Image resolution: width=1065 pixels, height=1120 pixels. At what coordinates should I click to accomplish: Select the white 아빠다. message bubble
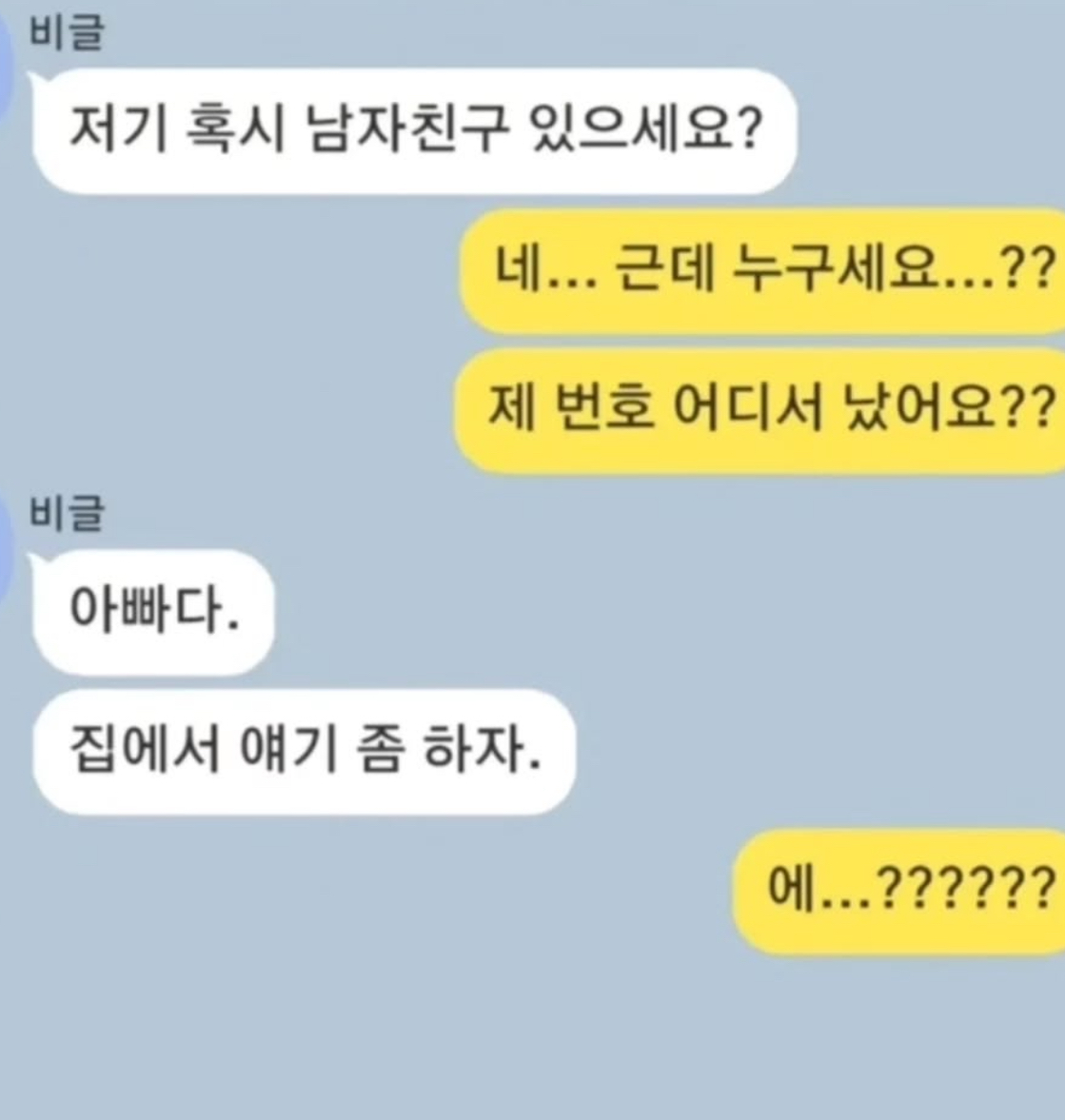[153, 612]
